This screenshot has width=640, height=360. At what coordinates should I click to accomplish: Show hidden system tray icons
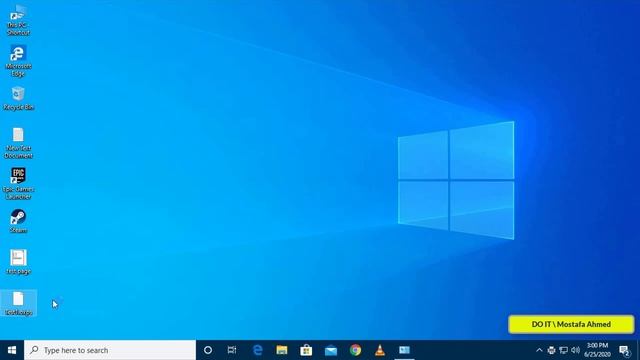pyautogui.click(x=539, y=350)
